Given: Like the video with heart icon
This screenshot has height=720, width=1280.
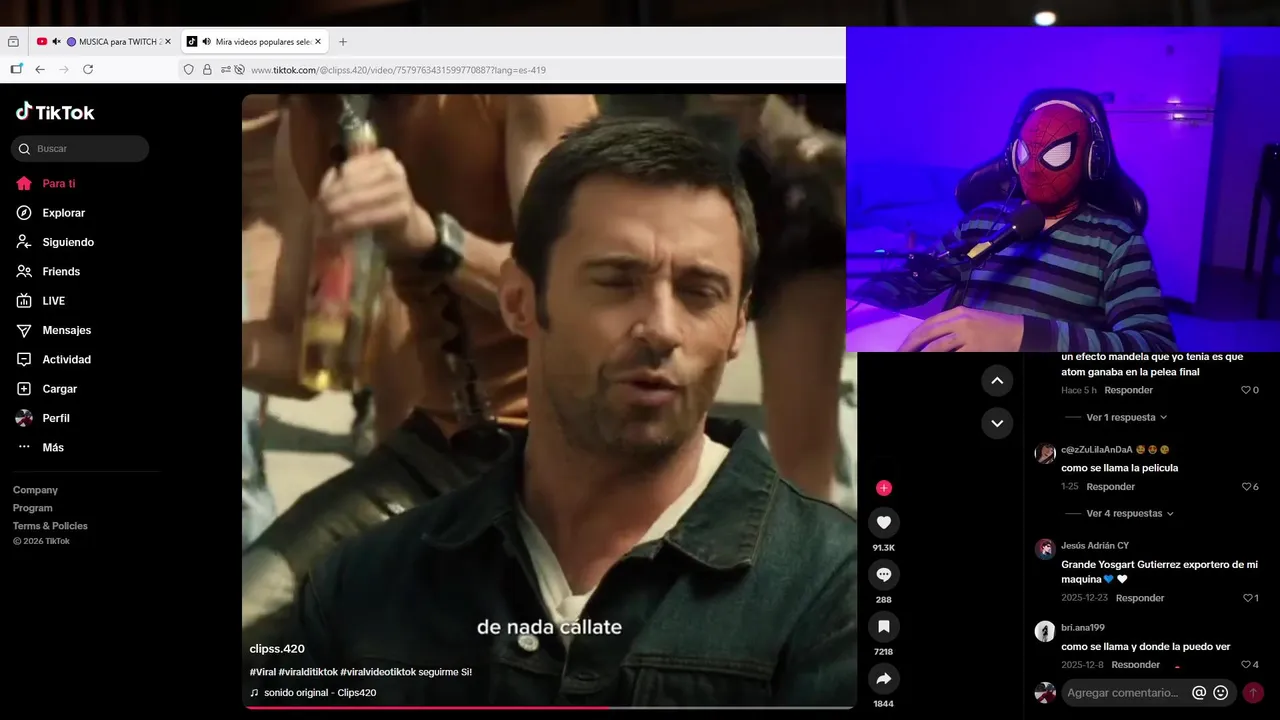Looking at the screenshot, I should tap(883, 522).
